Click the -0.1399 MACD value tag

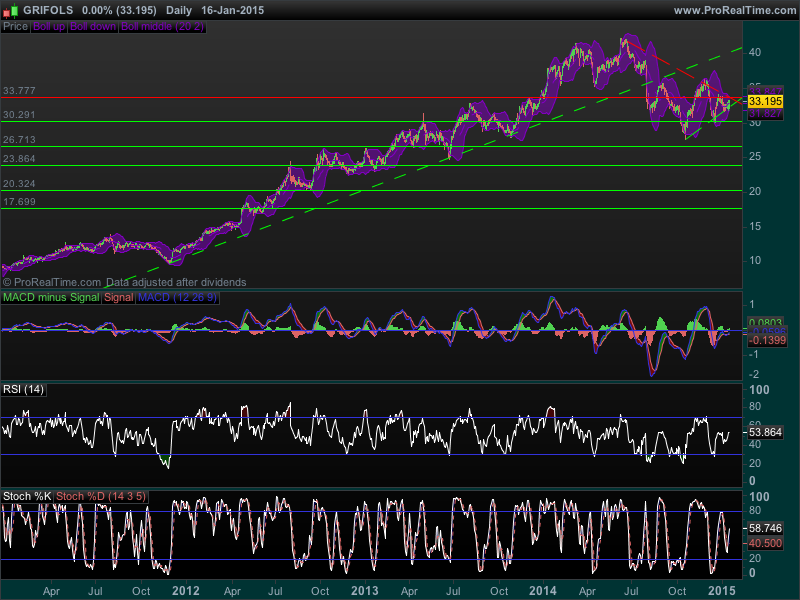tap(767, 341)
